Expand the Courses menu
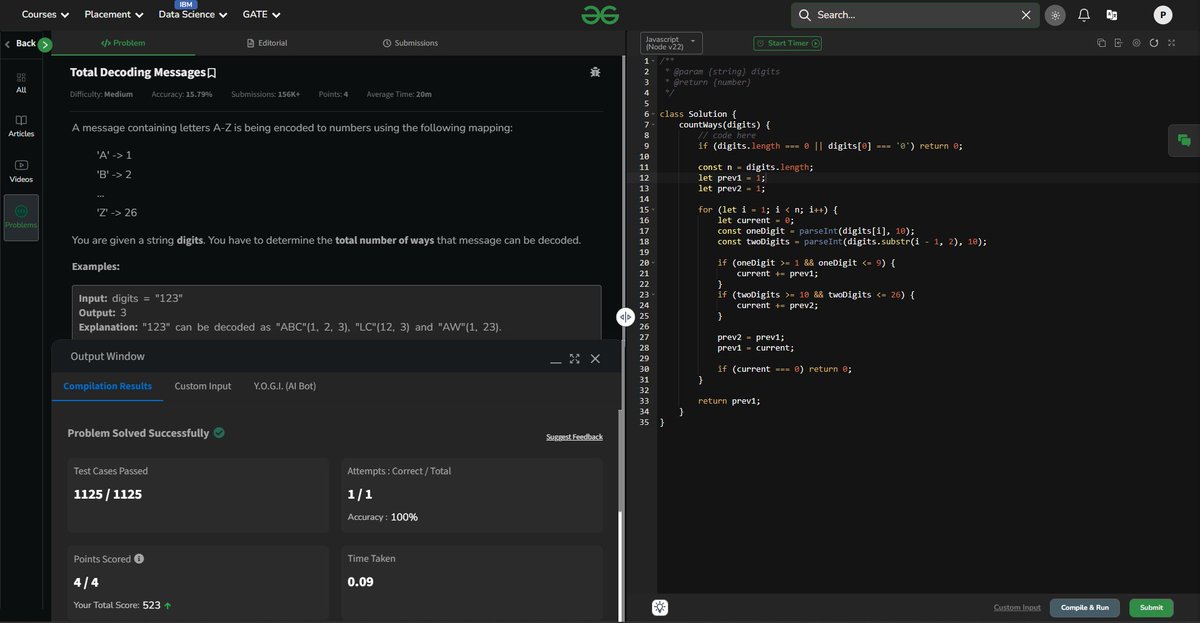 [46, 15]
